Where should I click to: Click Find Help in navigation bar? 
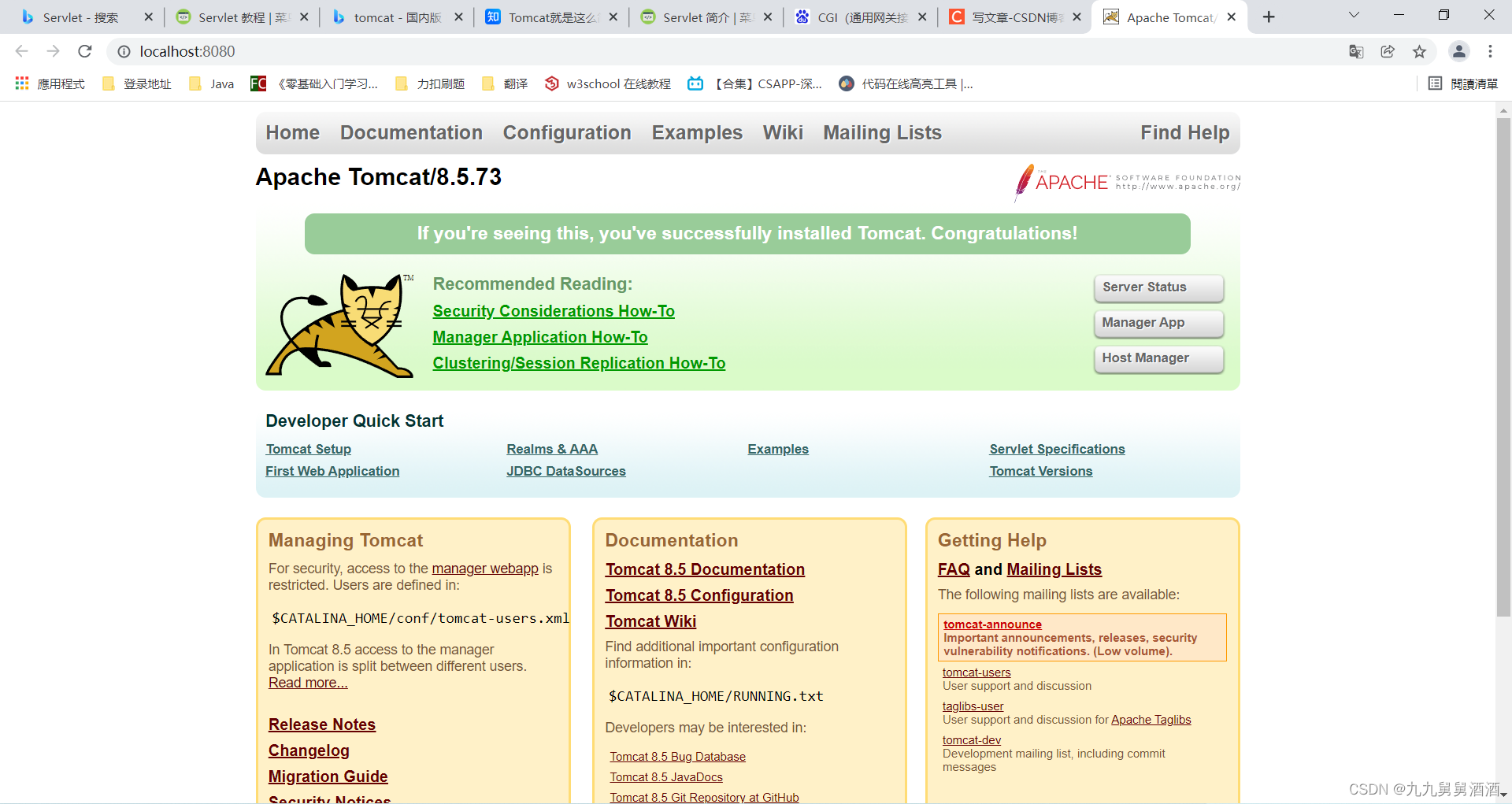(1184, 132)
